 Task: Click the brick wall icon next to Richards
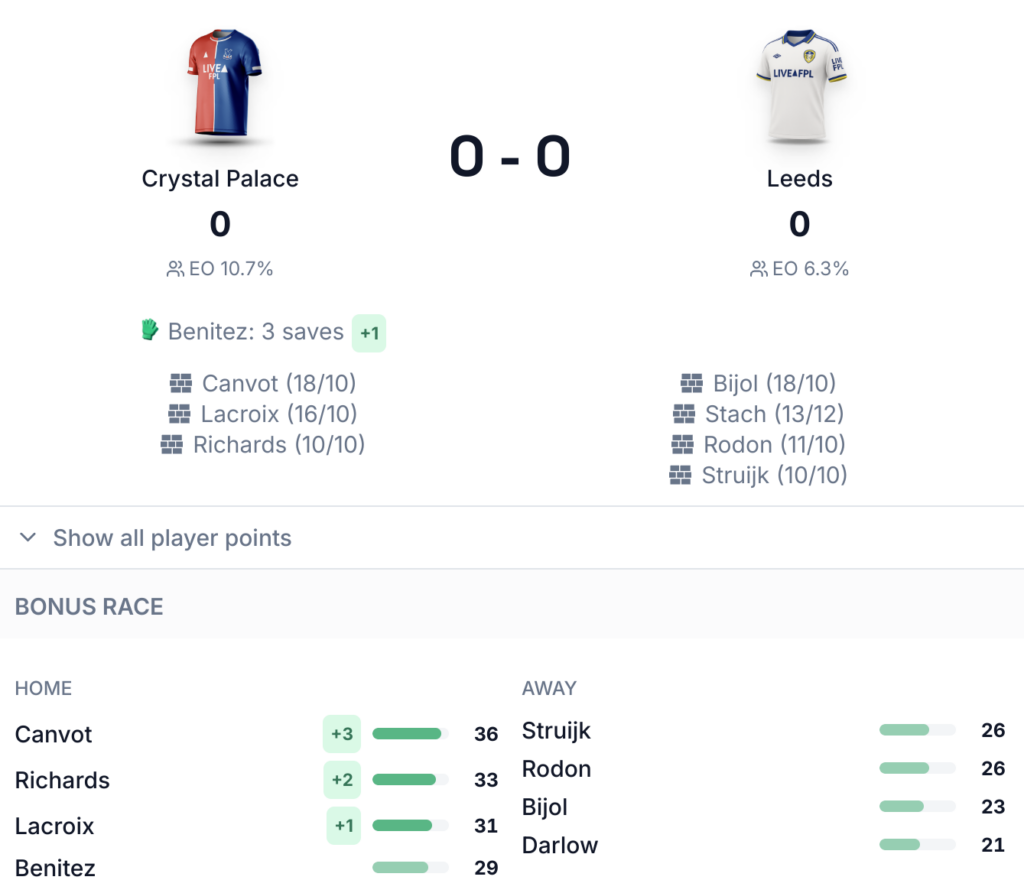172,445
